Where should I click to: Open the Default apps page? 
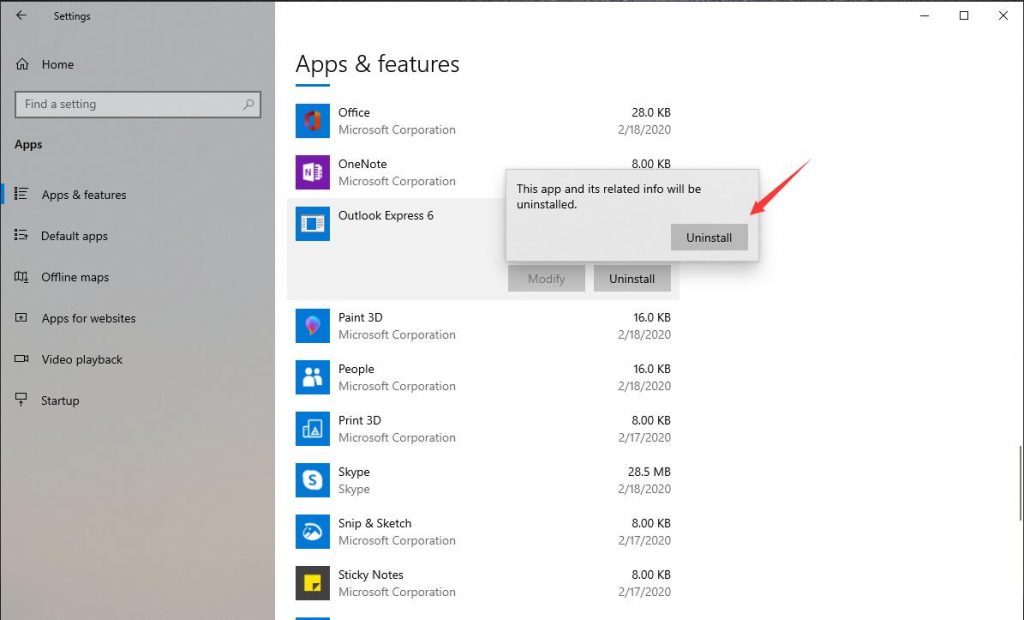click(x=74, y=236)
